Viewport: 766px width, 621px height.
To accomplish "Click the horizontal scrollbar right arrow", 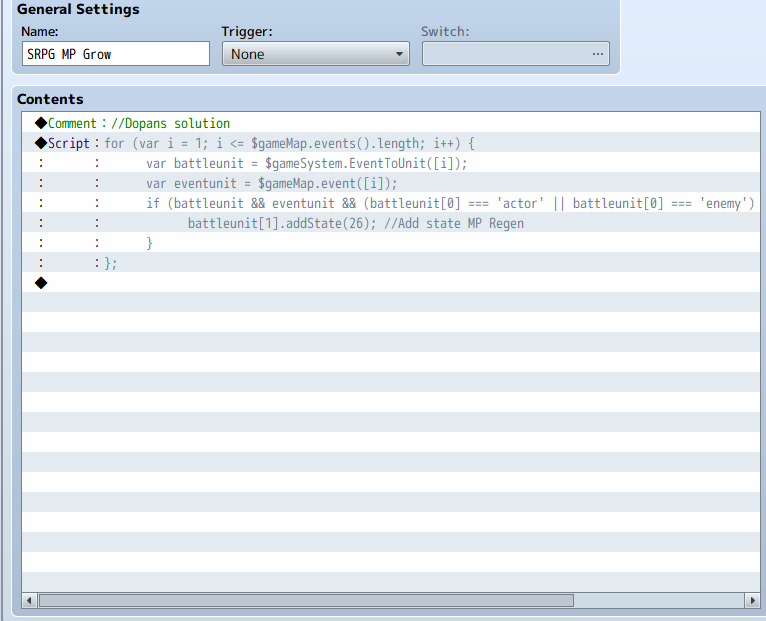I will [752, 600].
